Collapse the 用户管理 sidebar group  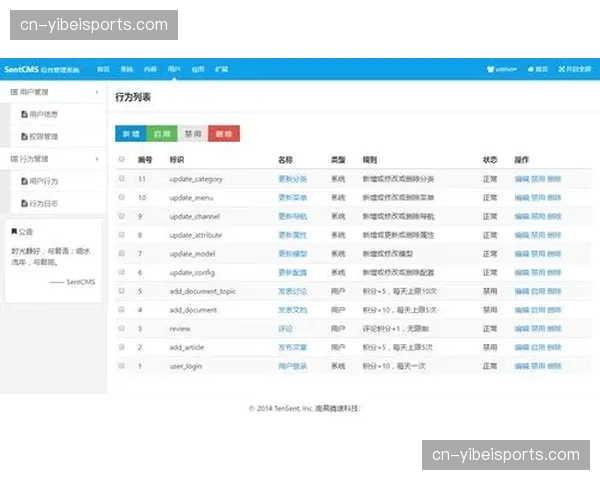(x=53, y=92)
